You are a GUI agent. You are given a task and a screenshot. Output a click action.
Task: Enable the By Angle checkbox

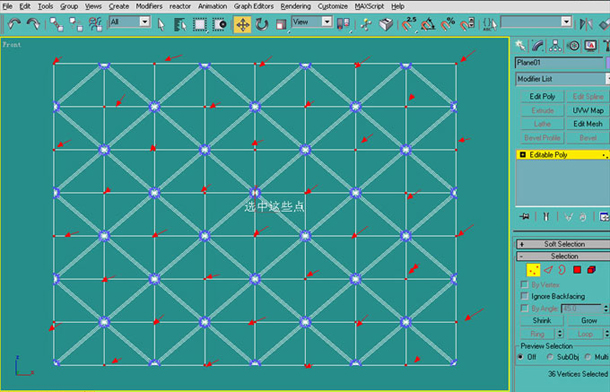pyautogui.click(x=524, y=308)
